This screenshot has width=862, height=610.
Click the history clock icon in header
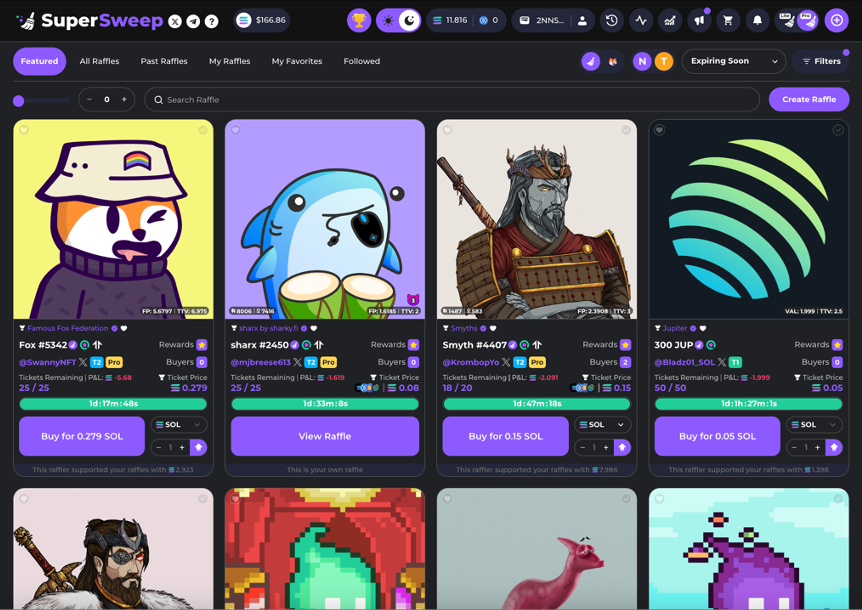click(x=611, y=20)
